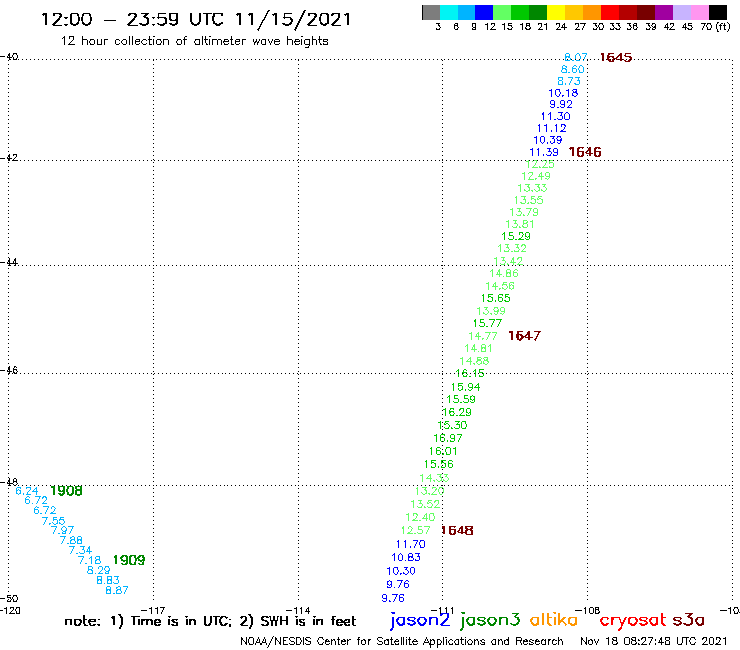The width and height of the screenshot is (740, 650).
Task: Click the 8.60 wave height value
Action: pos(572,69)
